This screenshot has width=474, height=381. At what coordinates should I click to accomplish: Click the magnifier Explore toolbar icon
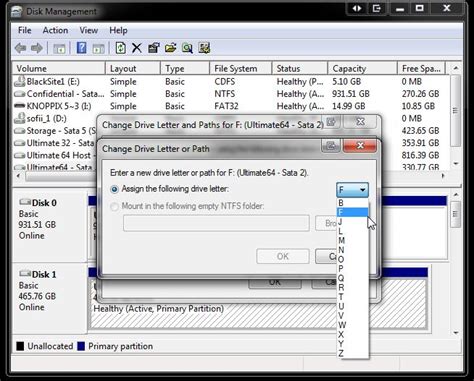pyautogui.click(x=187, y=48)
